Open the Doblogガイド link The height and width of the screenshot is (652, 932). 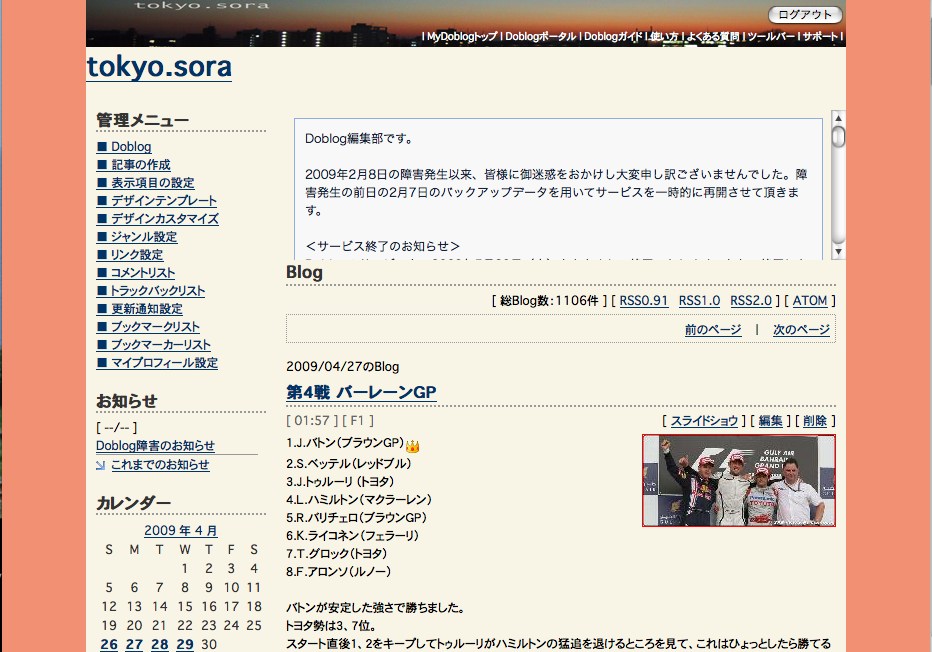(613, 36)
